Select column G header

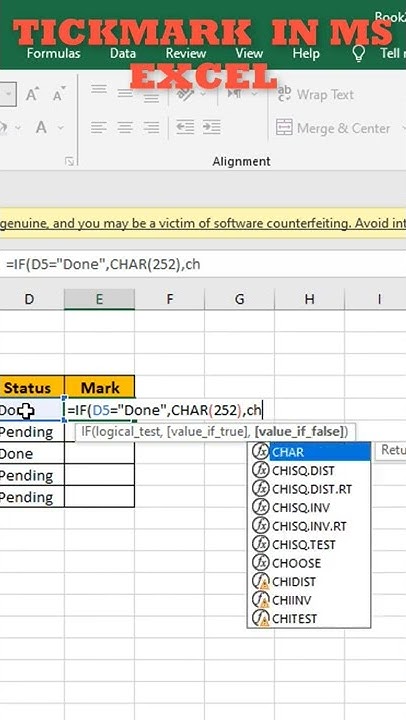pos(239,299)
